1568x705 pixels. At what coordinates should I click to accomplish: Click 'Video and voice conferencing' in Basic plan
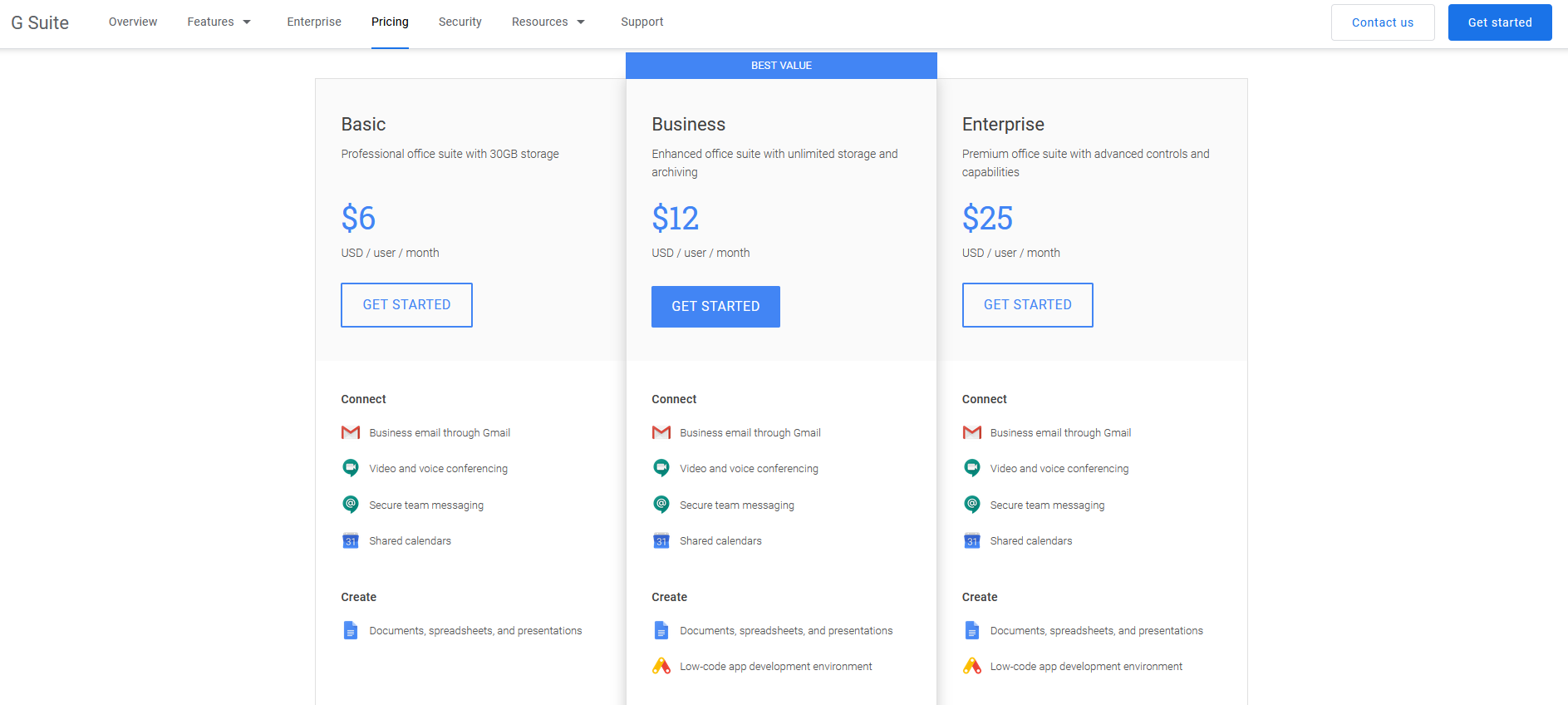pos(438,469)
